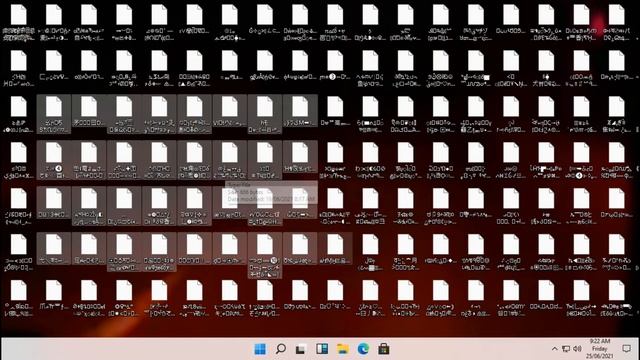The height and width of the screenshot is (360, 640).
Task: Open volume speaker tray icon
Action: tap(577, 349)
